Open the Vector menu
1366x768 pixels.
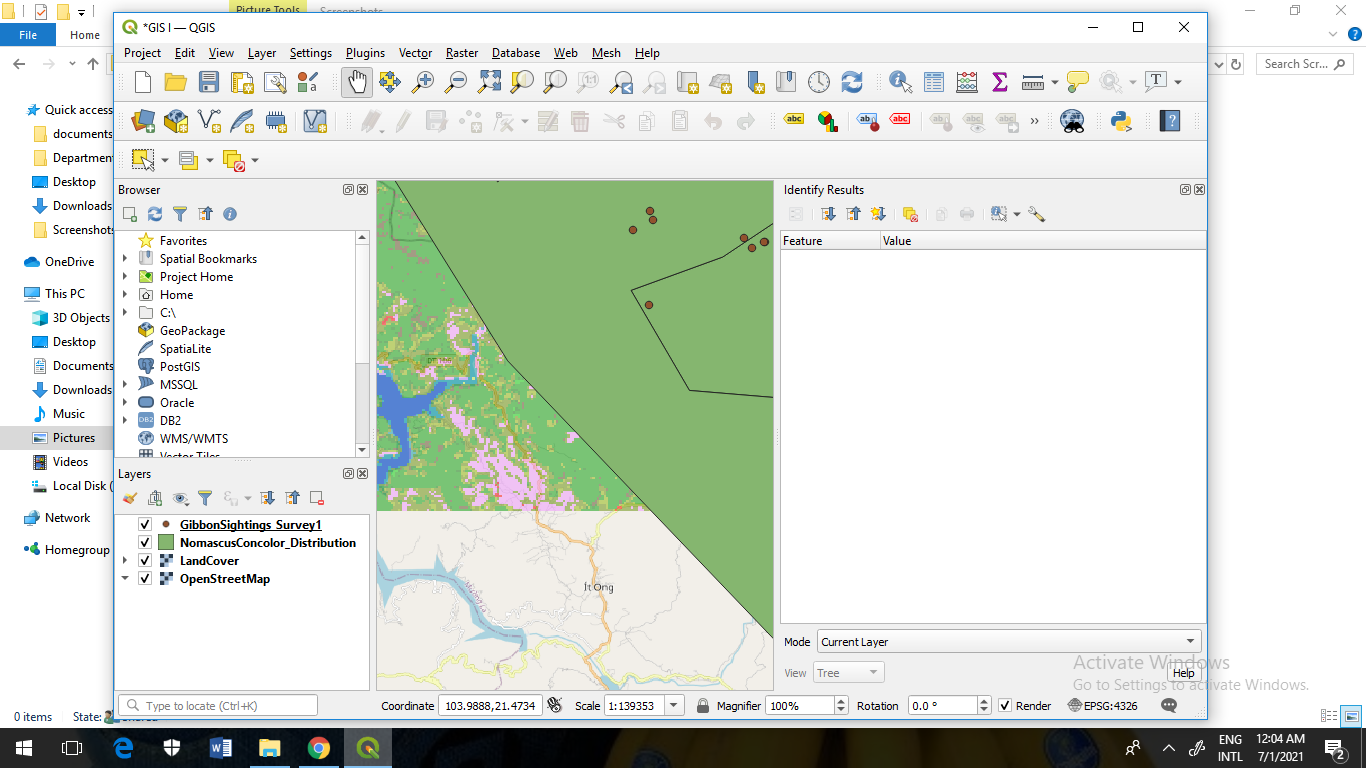415,53
